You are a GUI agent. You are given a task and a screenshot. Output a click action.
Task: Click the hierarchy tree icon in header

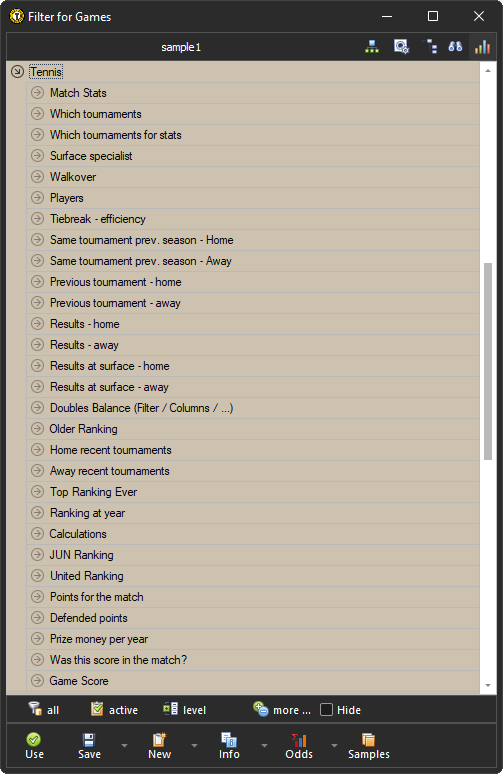(372, 47)
